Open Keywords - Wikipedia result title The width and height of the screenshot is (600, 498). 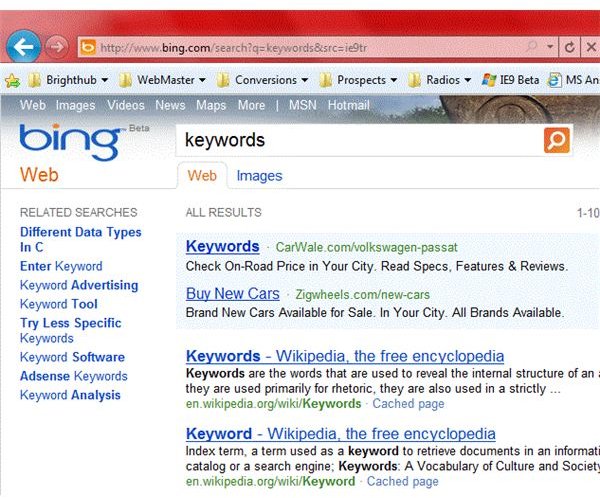(345, 356)
